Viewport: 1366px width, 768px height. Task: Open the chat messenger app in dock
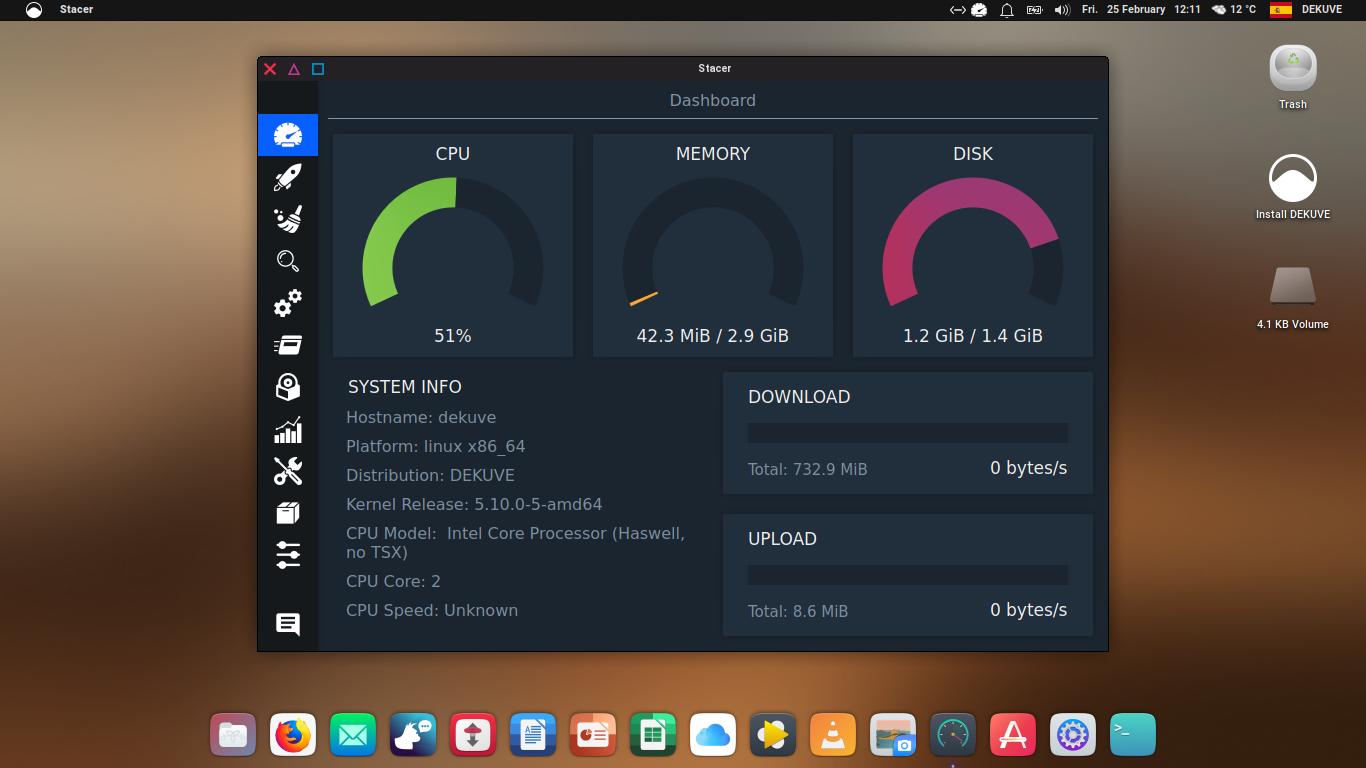(413, 736)
